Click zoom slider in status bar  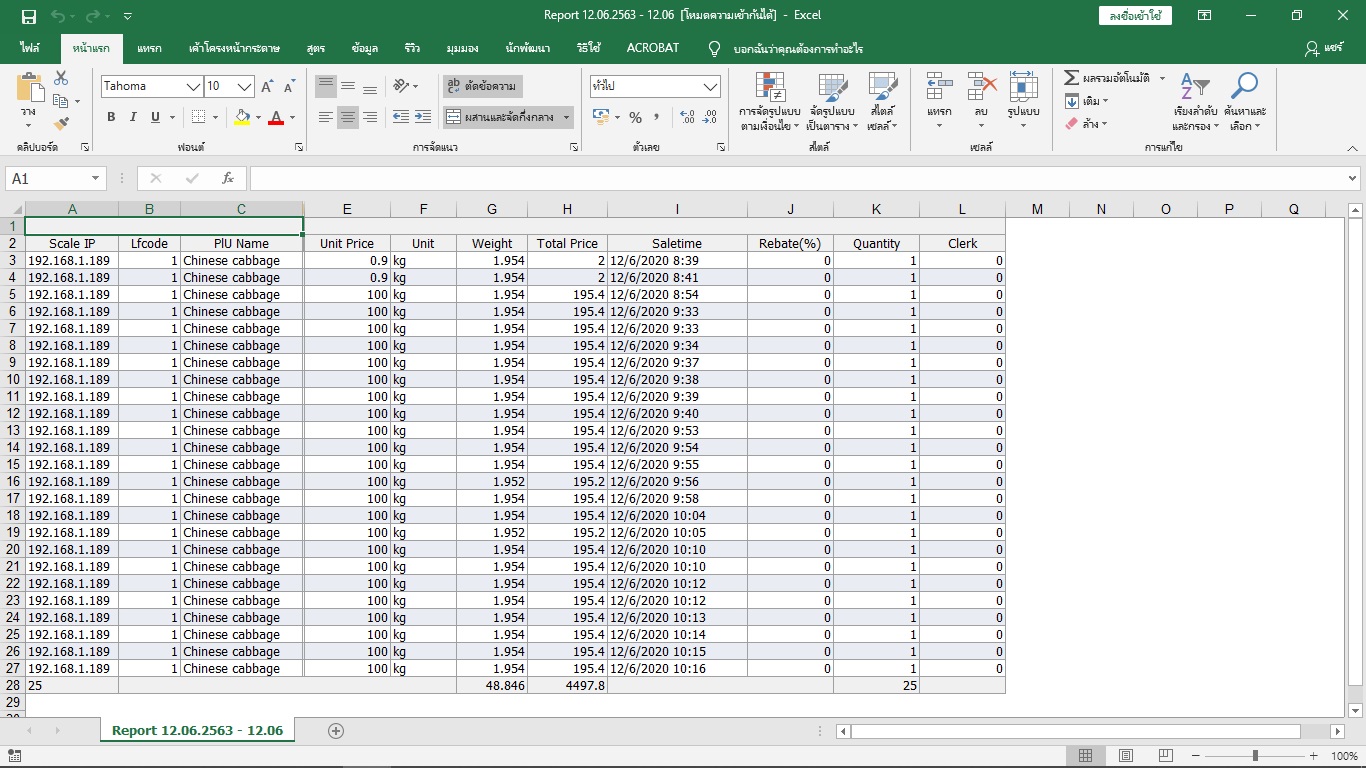[1255, 756]
